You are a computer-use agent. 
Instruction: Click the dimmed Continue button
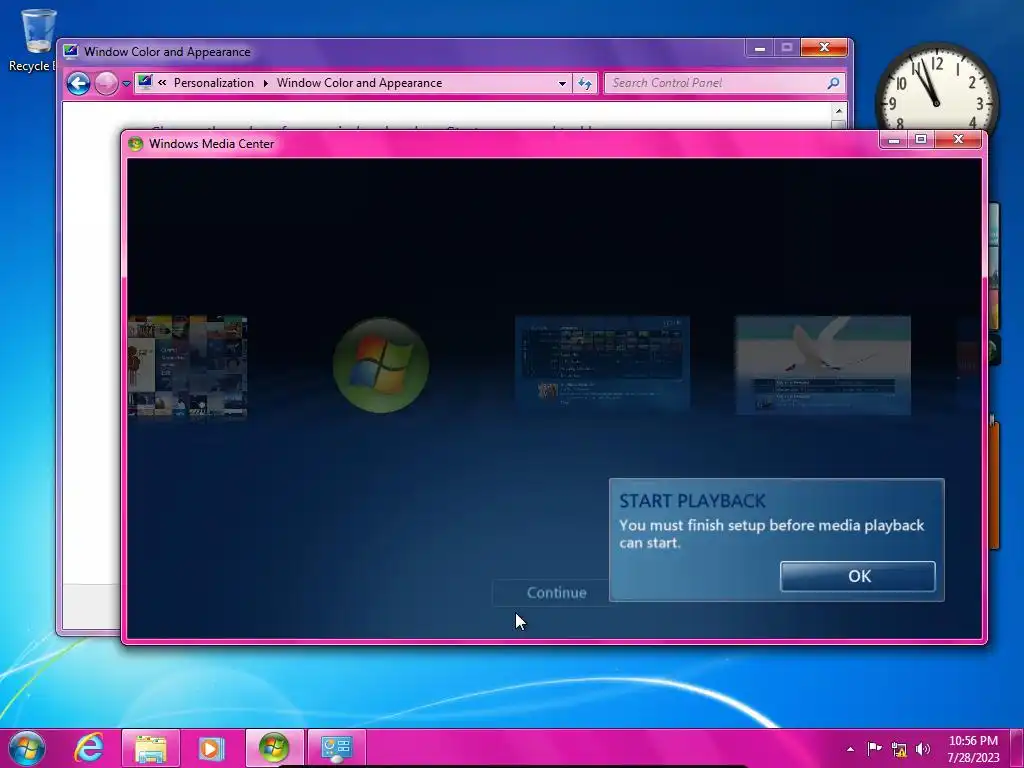tap(556, 592)
